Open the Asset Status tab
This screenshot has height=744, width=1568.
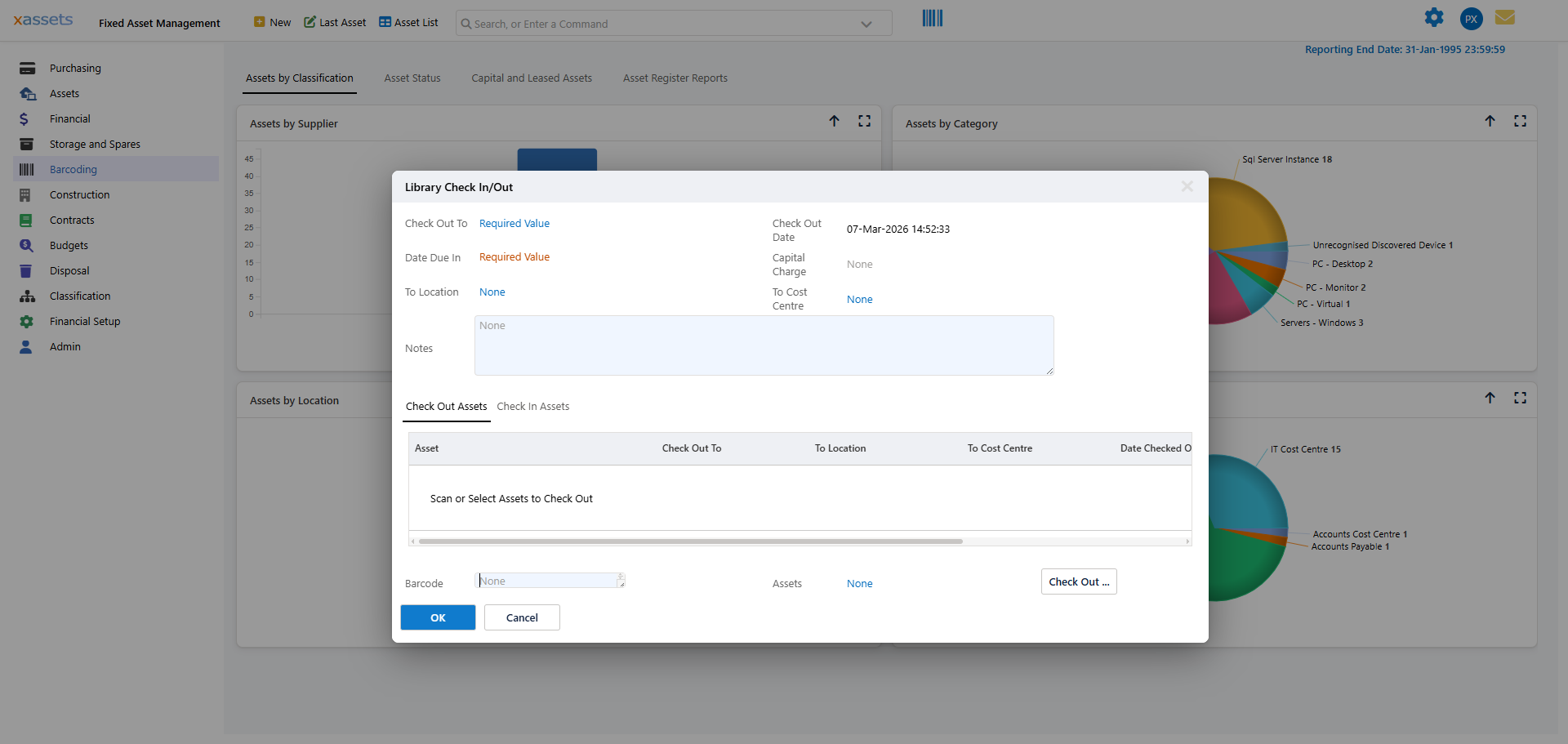pos(412,78)
